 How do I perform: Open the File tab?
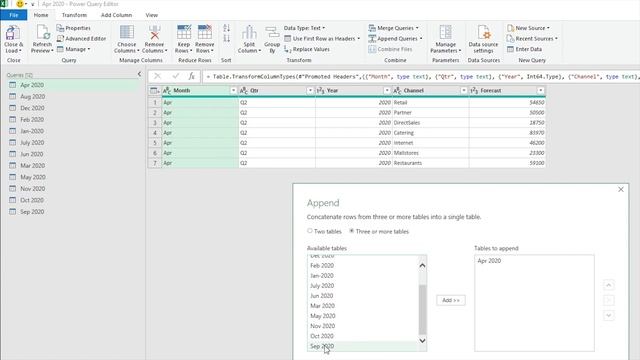[13, 15]
